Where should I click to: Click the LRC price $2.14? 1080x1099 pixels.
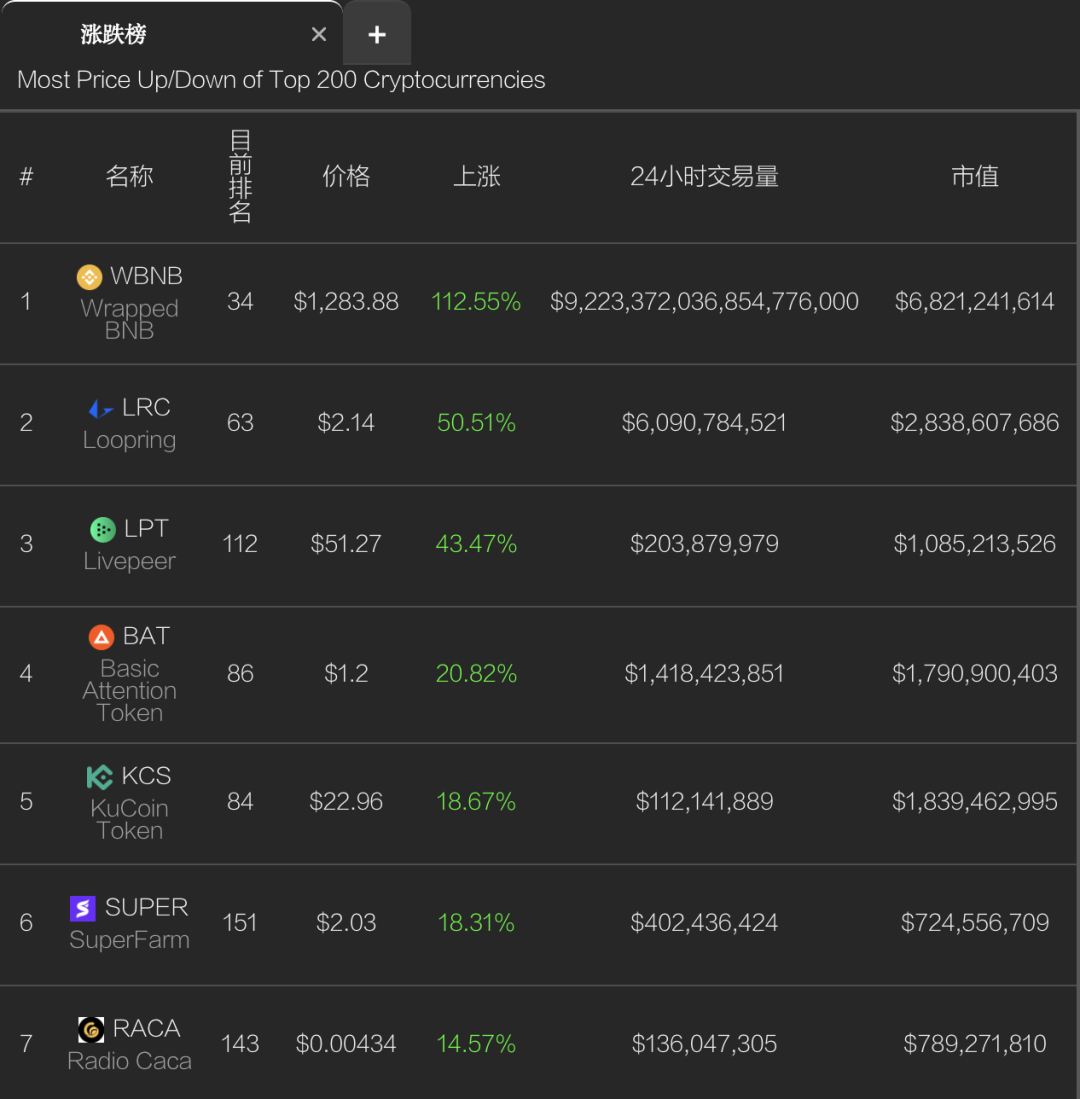tap(346, 423)
